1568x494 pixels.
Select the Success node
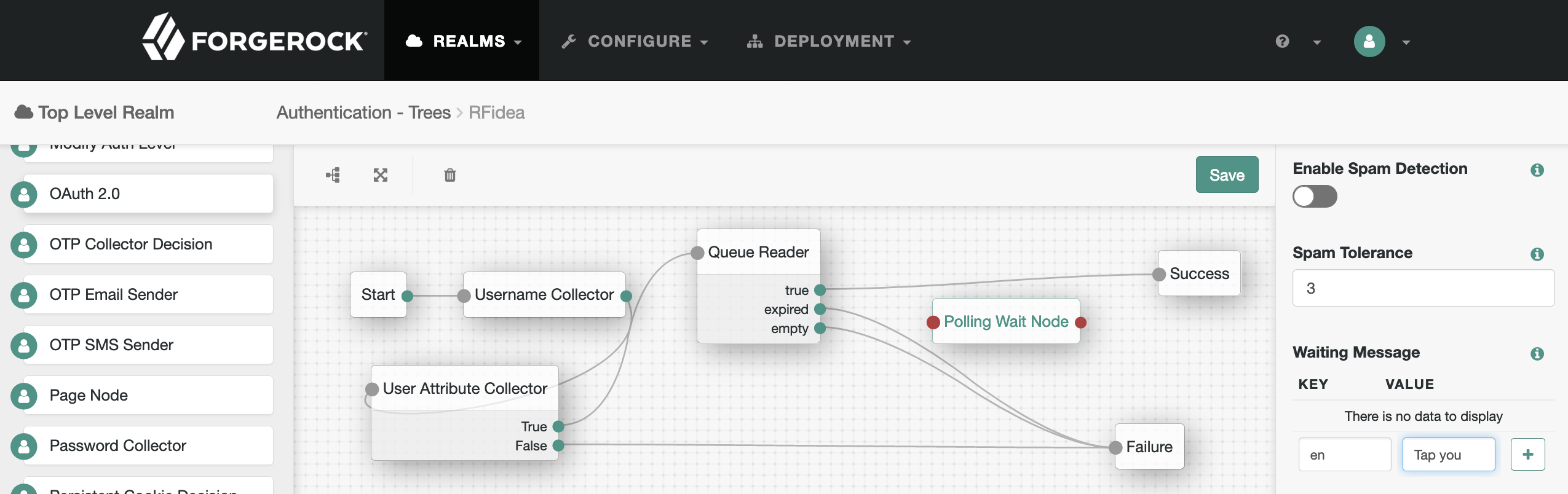point(1199,273)
